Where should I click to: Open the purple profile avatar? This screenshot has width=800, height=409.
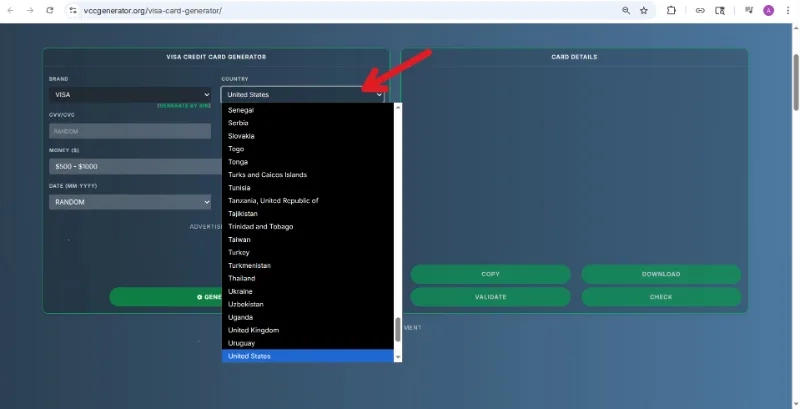768,10
